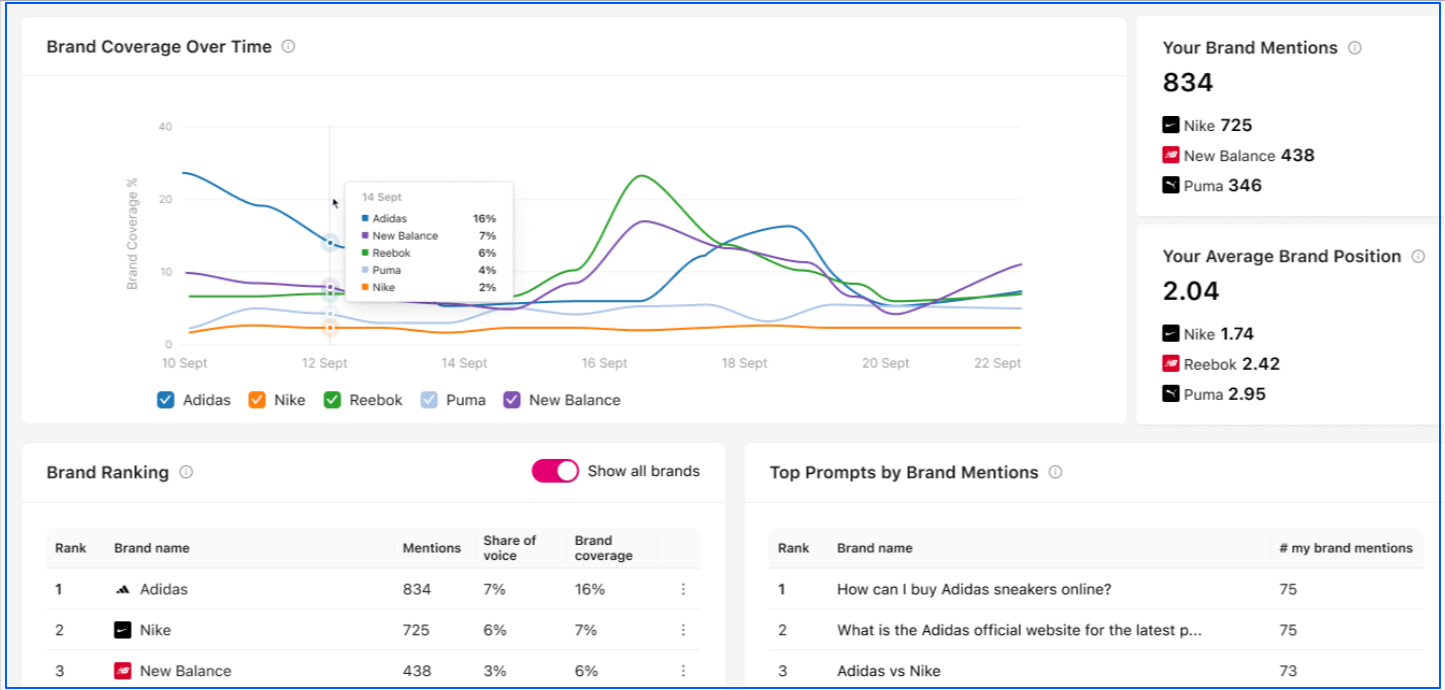Screen dimensions: 1445x690
Task: Click the # my brand mentions column header
Action: coord(1346,548)
